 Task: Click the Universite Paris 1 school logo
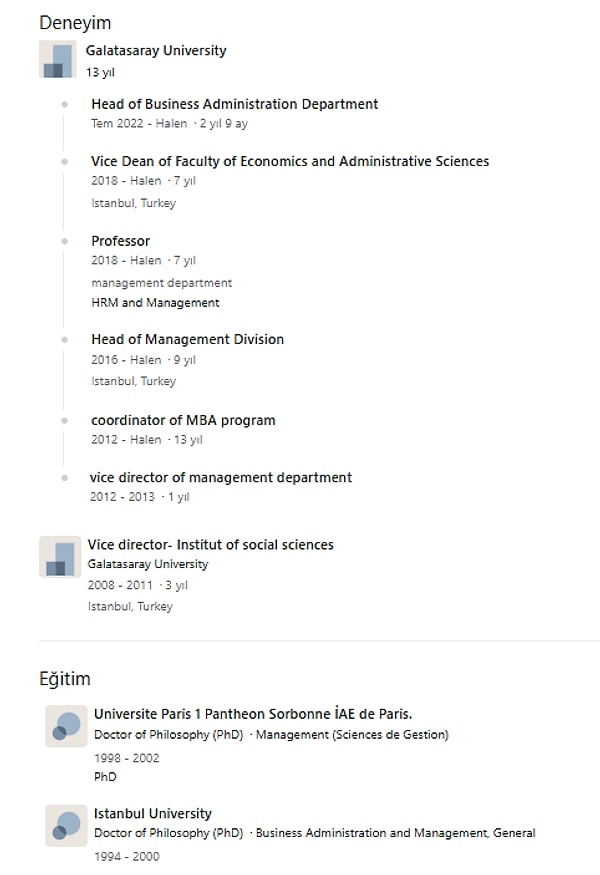[x=66, y=726]
